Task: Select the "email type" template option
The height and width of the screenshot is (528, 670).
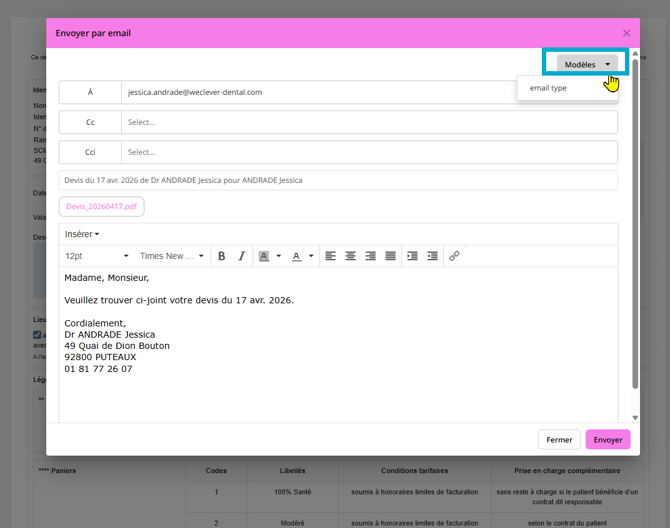Action: coord(549,88)
